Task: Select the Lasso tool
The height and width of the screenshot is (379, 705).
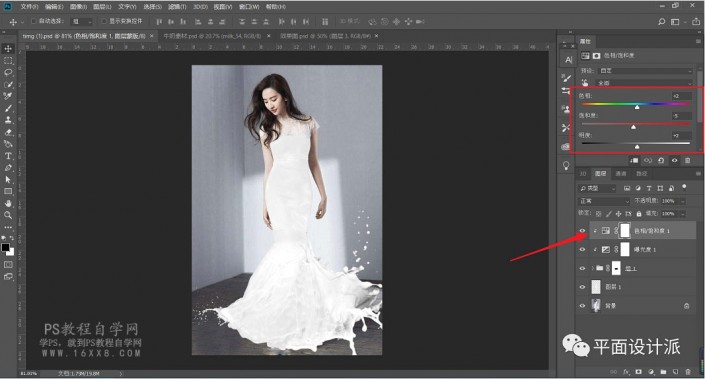Action: [8, 72]
